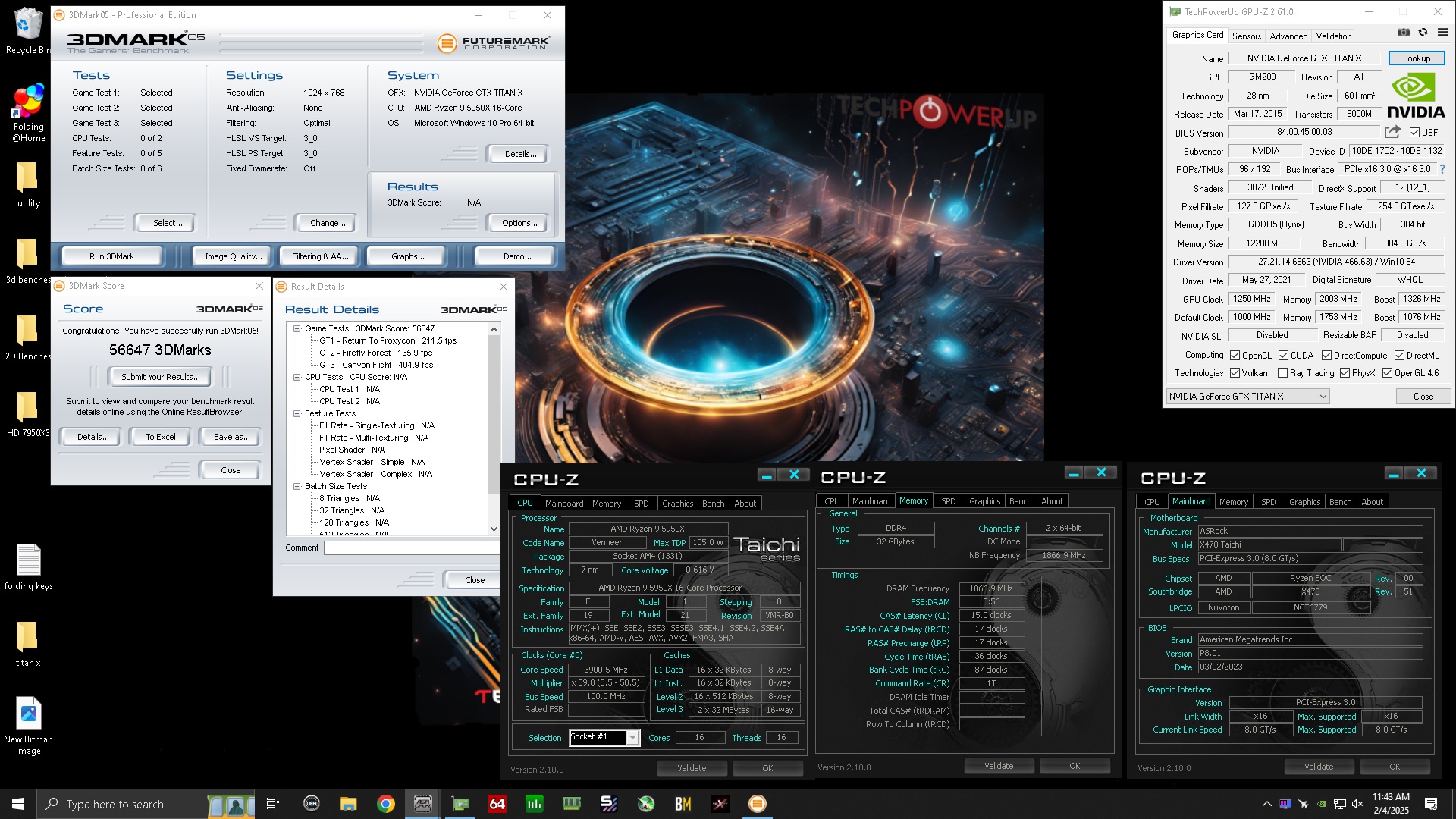Switch to the Sensors tab in GPU-Z
The width and height of the screenshot is (1456, 819).
click(1246, 36)
